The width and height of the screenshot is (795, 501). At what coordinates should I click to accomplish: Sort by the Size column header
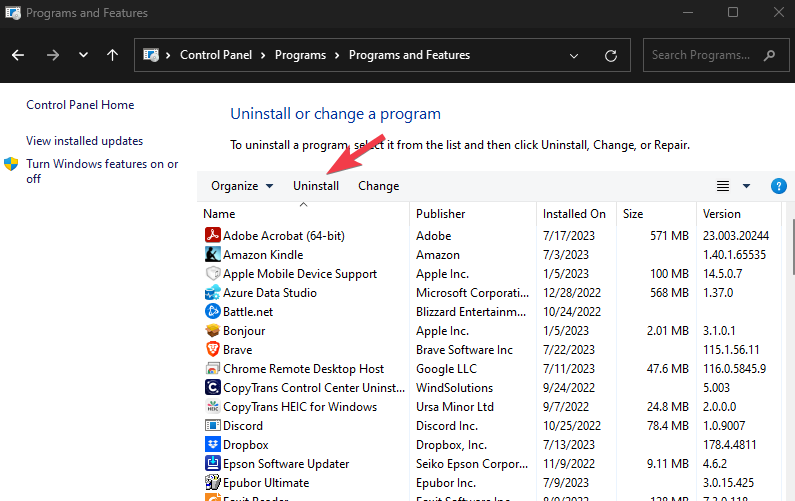[x=657, y=213]
